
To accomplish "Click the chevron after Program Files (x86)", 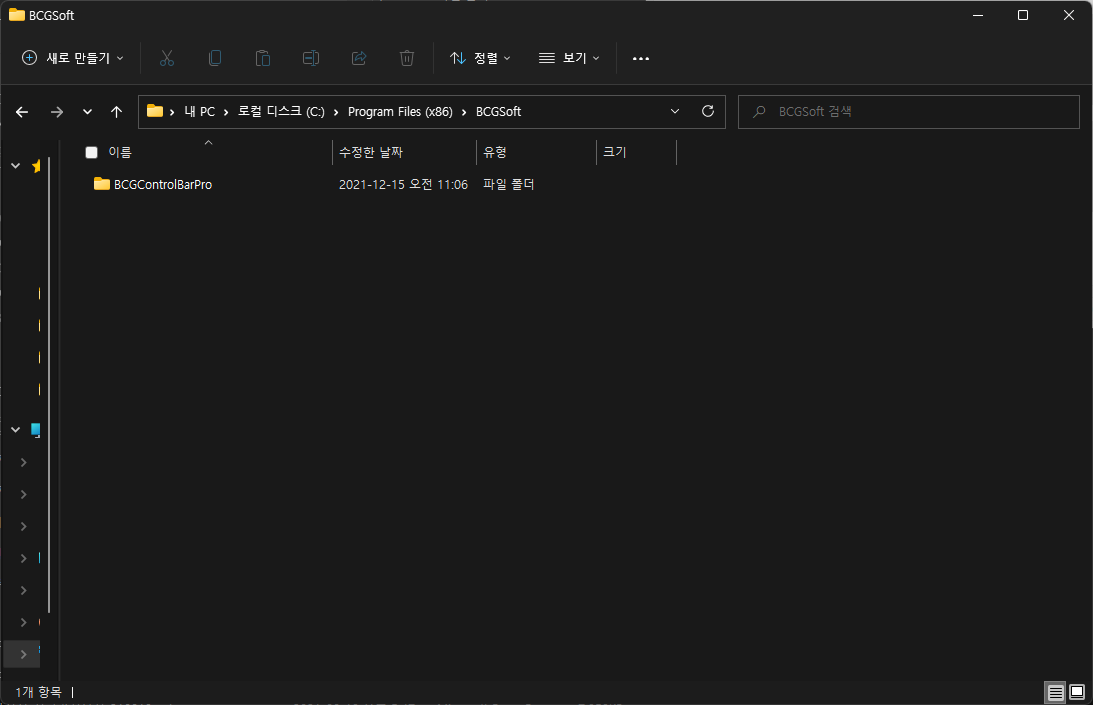I will pyautogui.click(x=464, y=112).
